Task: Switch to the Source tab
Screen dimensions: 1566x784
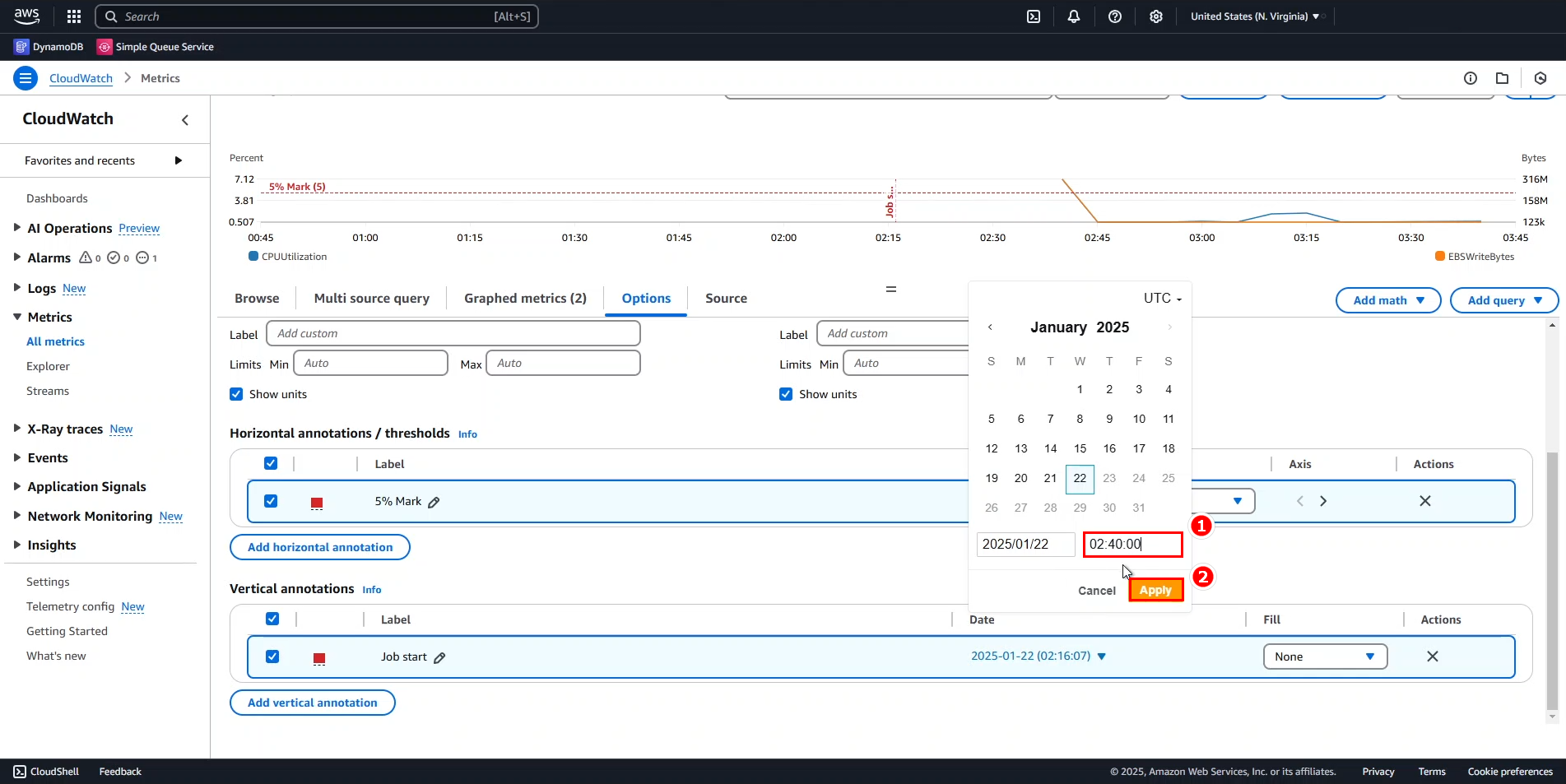Action: (x=726, y=298)
